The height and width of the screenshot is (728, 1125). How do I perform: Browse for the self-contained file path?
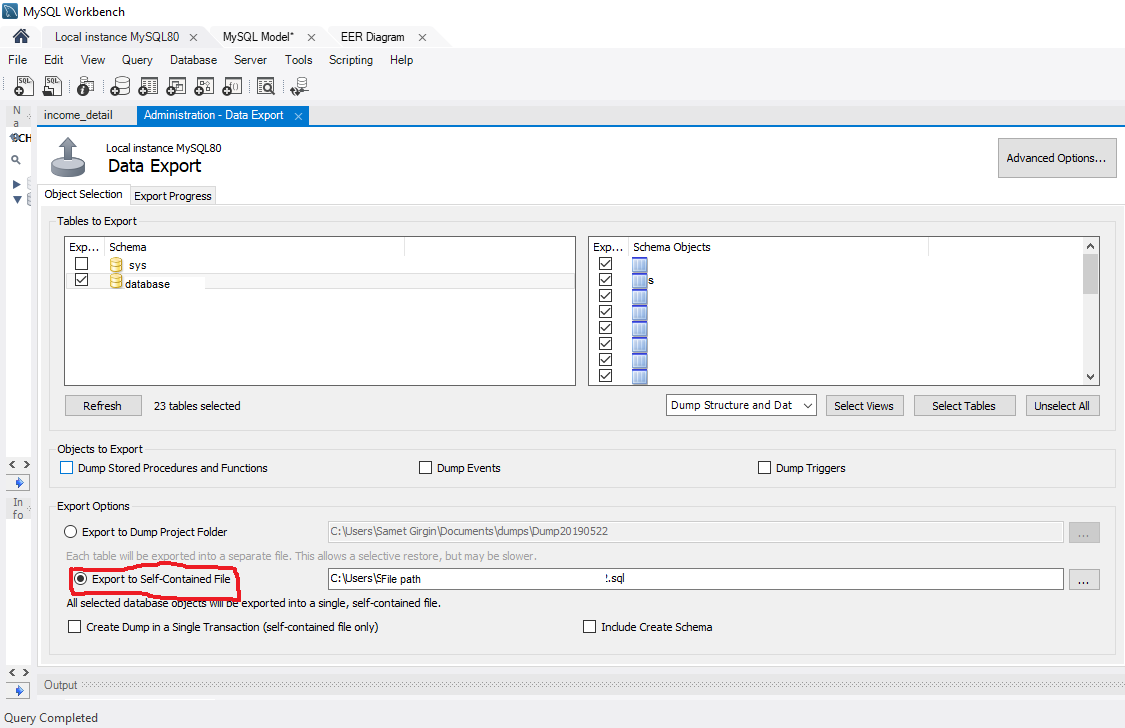[1084, 580]
